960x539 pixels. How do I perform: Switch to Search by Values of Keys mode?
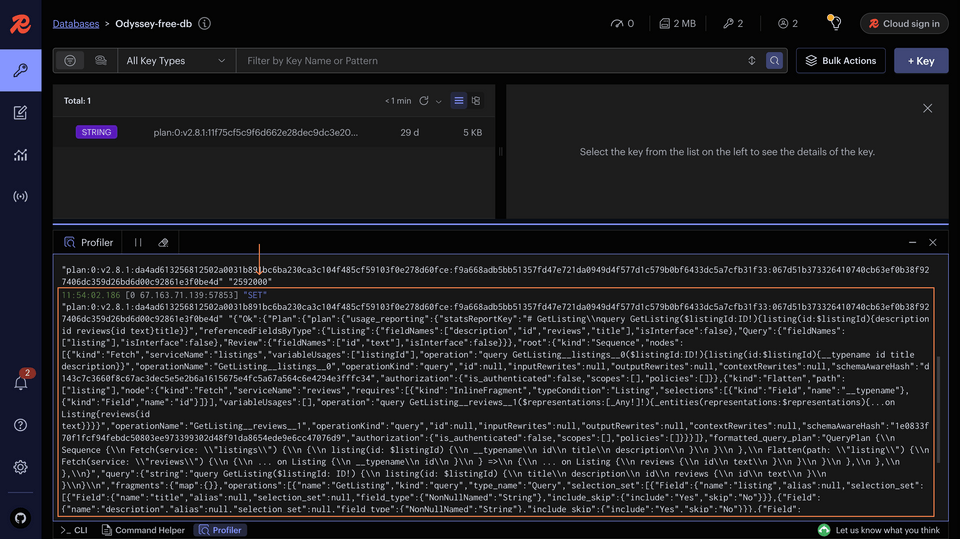[x=100, y=61]
